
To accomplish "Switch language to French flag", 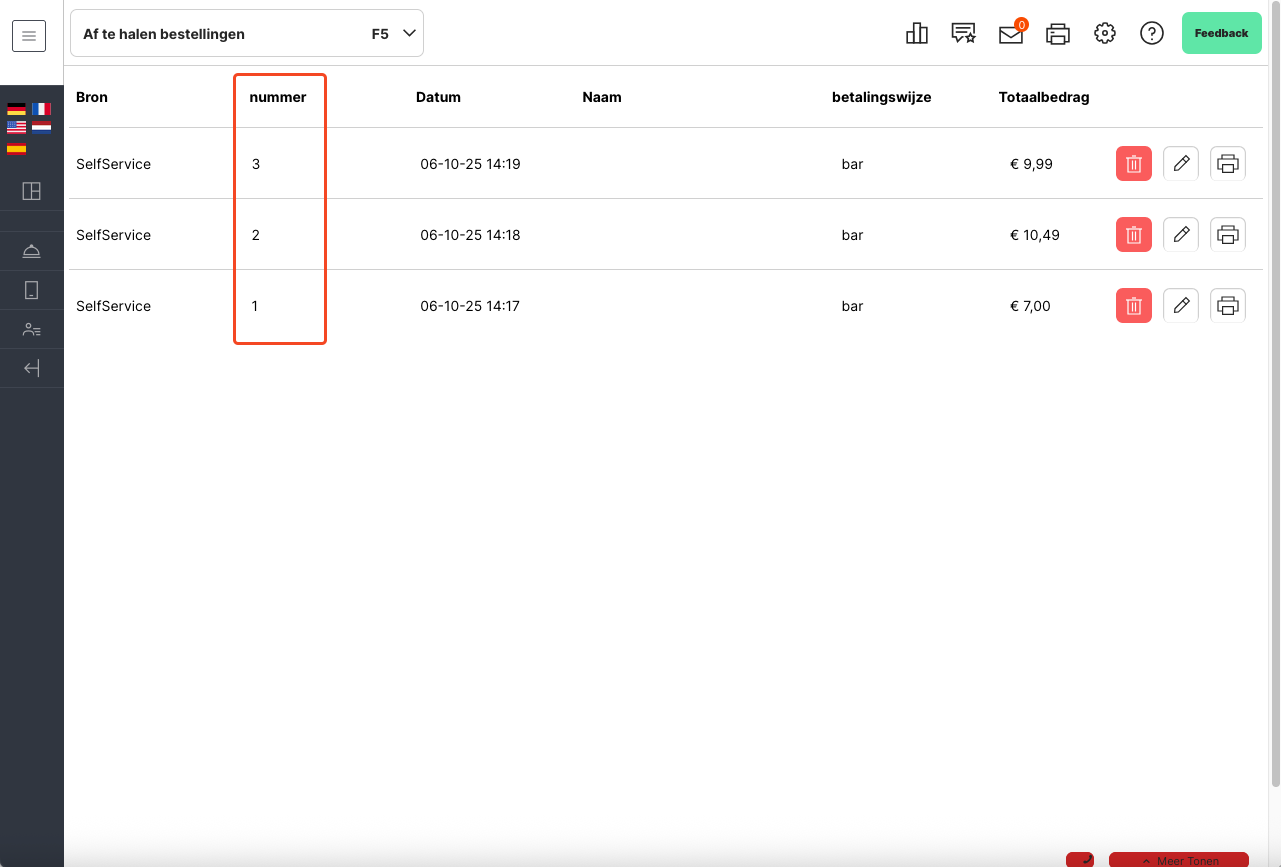I will coord(41,109).
